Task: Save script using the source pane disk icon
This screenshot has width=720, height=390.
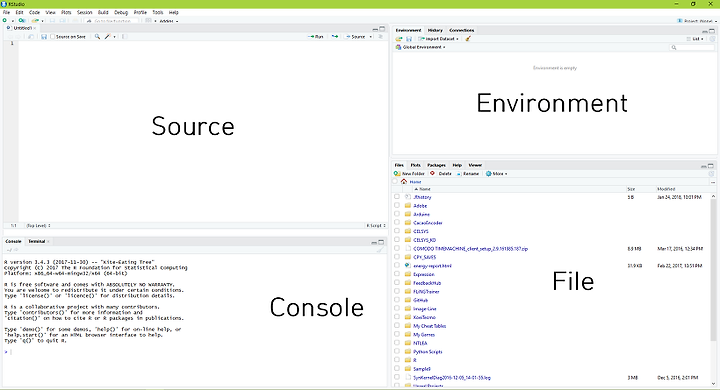Action: (44, 37)
